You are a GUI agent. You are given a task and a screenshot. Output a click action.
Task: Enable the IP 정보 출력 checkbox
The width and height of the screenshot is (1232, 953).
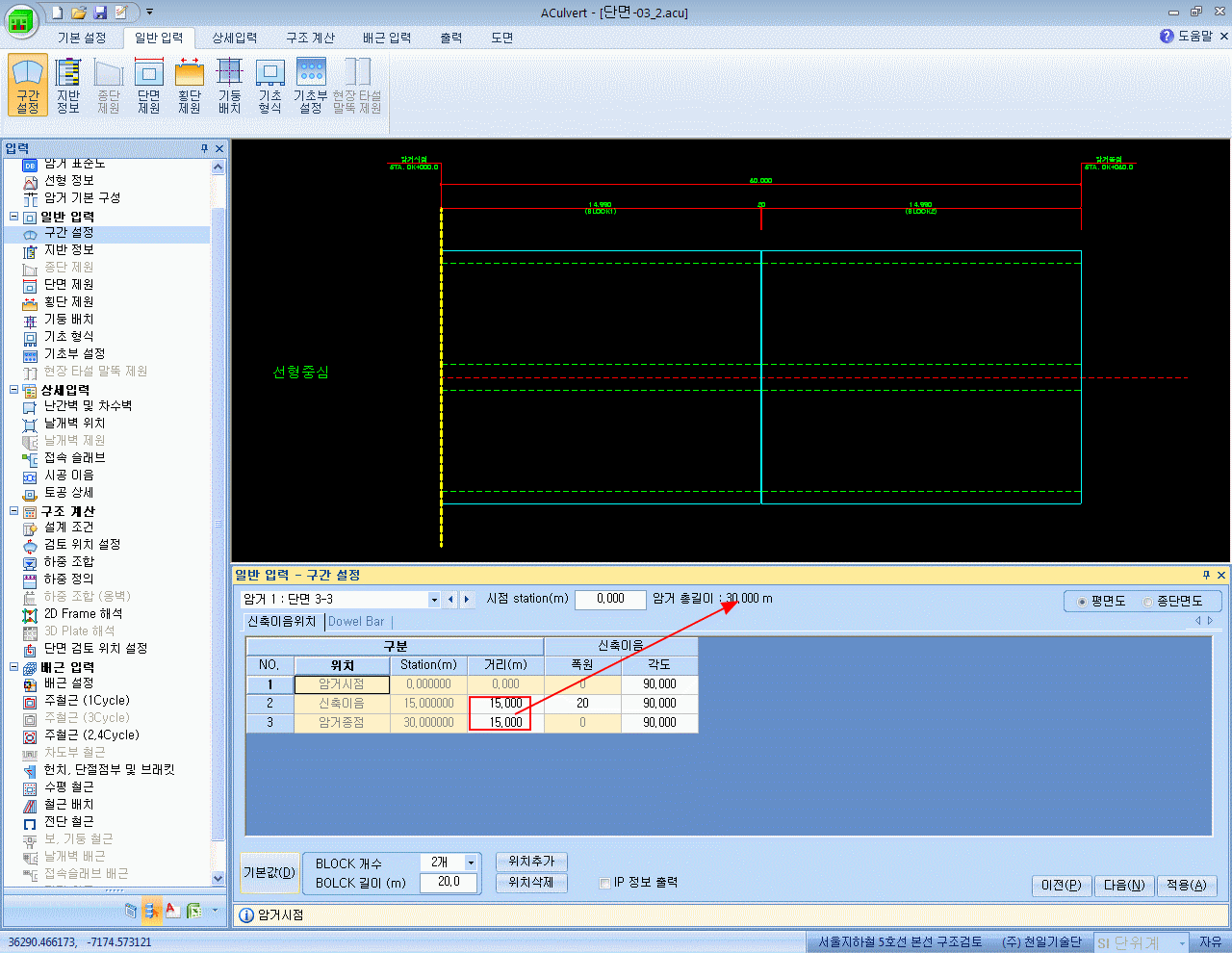(x=605, y=883)
